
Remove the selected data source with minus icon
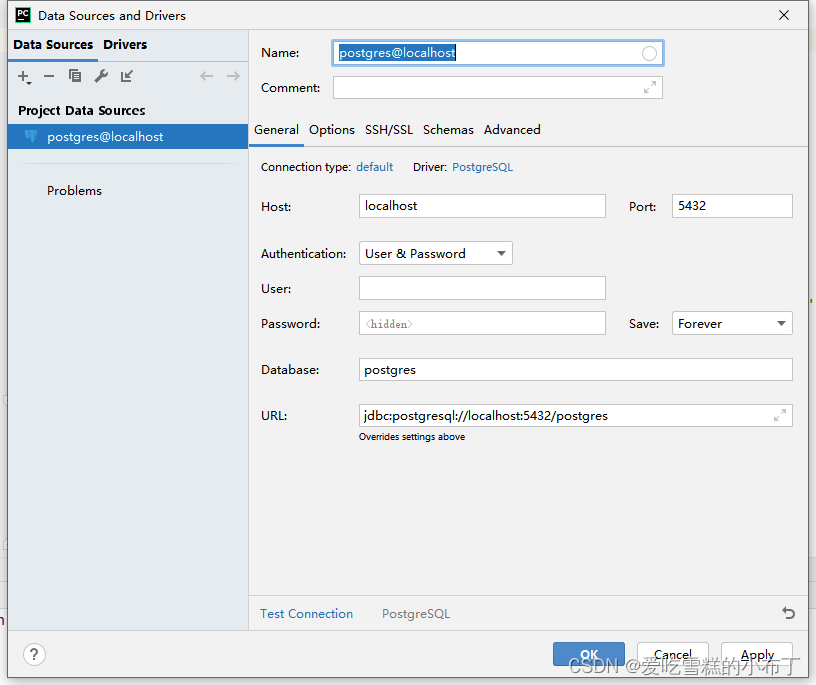49,76
